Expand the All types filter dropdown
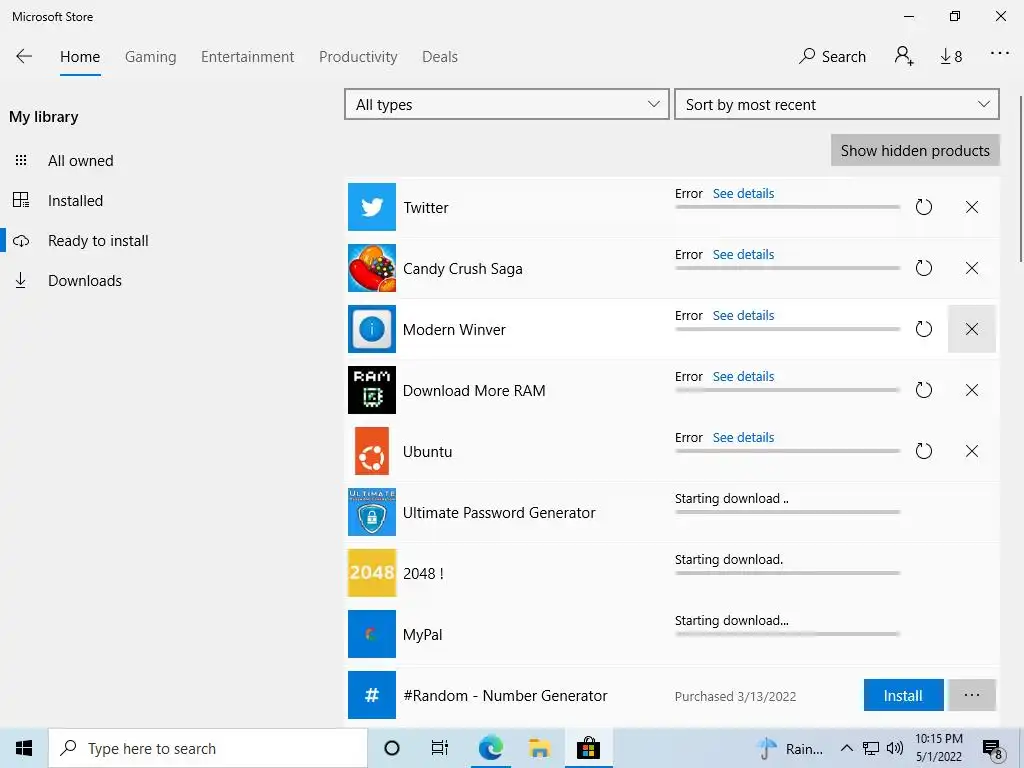 tap(507, 104)
